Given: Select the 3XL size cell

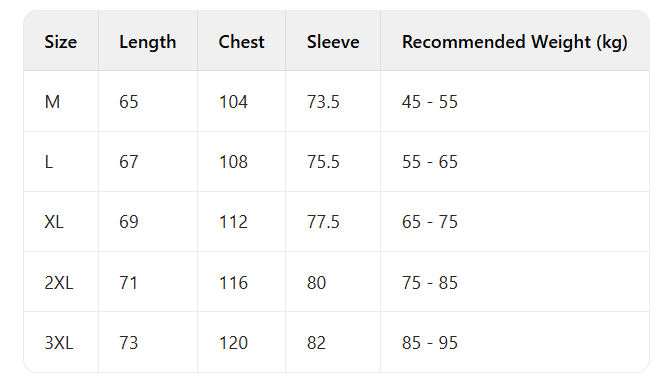Looking at the screenshot, I should [59, 343].
